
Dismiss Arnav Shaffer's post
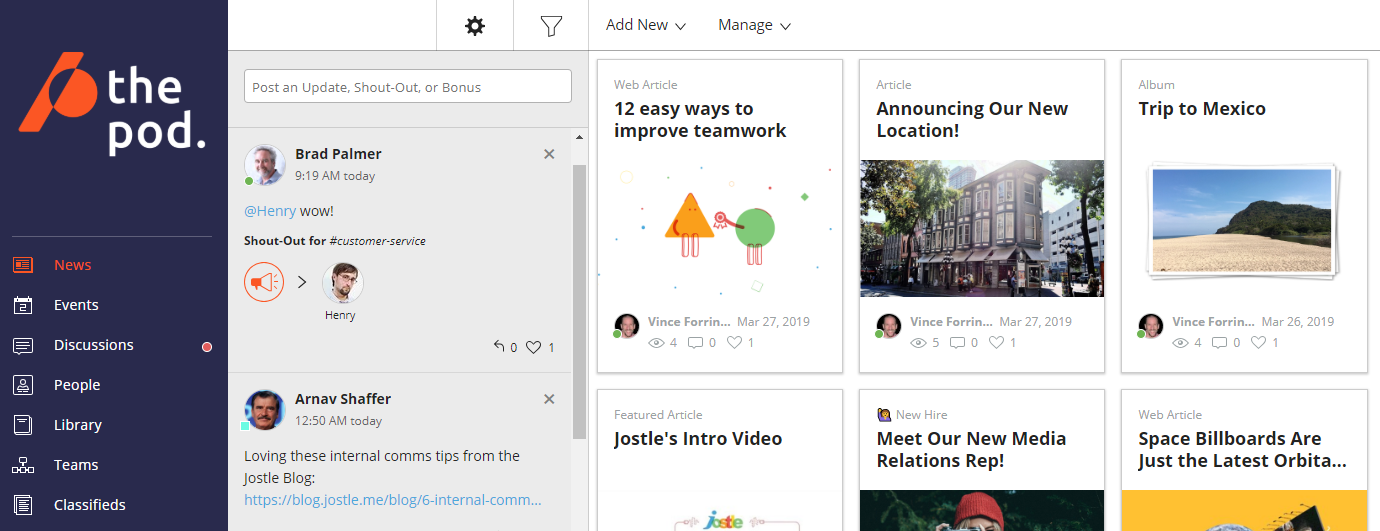[549, 399]
